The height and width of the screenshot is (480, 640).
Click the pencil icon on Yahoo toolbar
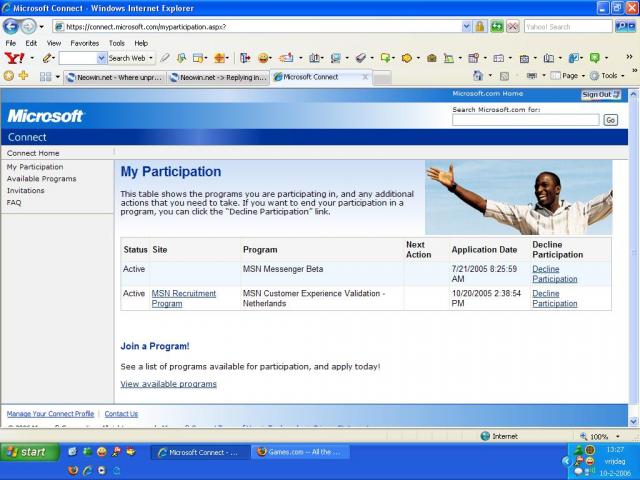47,58
